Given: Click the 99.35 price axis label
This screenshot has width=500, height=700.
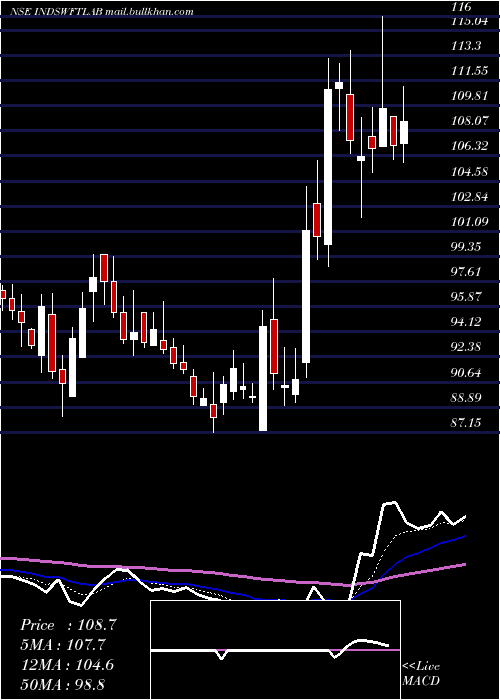Looking at the screenshot, I should pos(467,246).
